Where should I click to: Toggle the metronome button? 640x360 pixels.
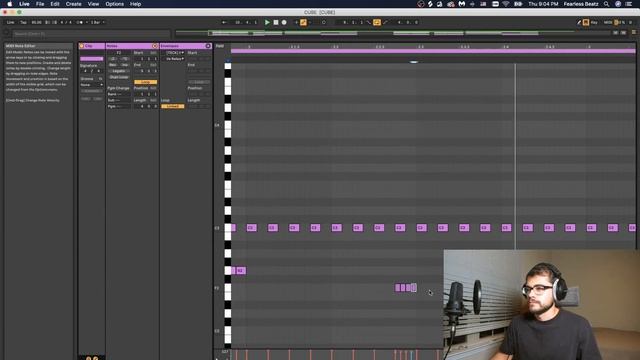pos(80,22)
